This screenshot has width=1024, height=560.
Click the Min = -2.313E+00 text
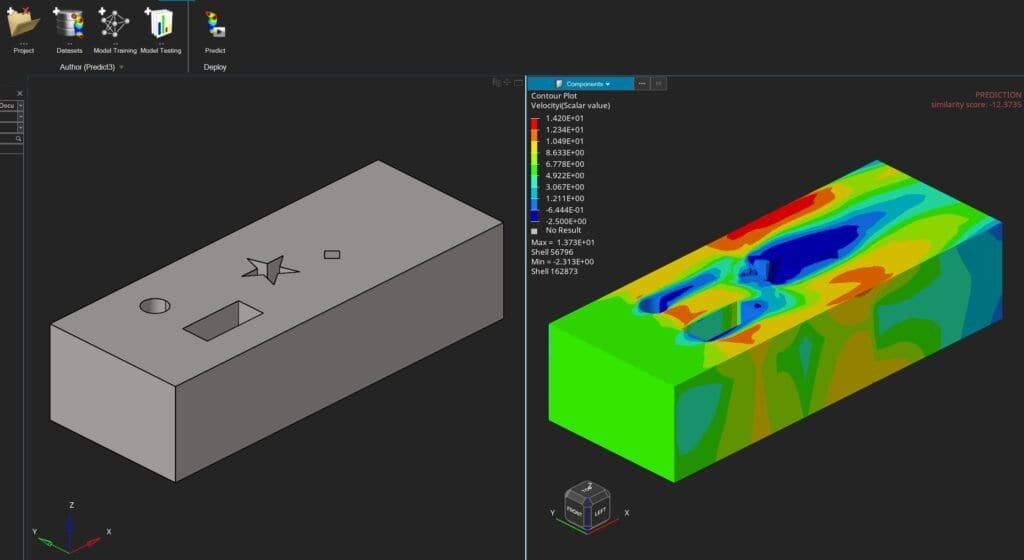562,262
